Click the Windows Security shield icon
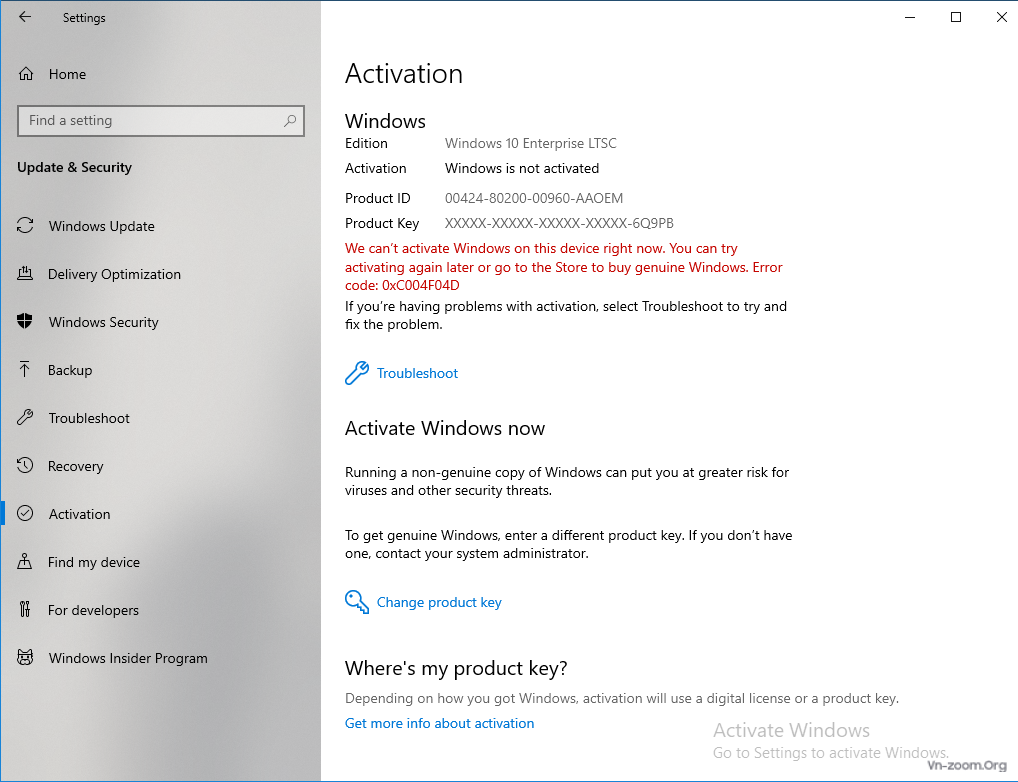Screen dimensions: 1018x782 (x=25, y=322)
